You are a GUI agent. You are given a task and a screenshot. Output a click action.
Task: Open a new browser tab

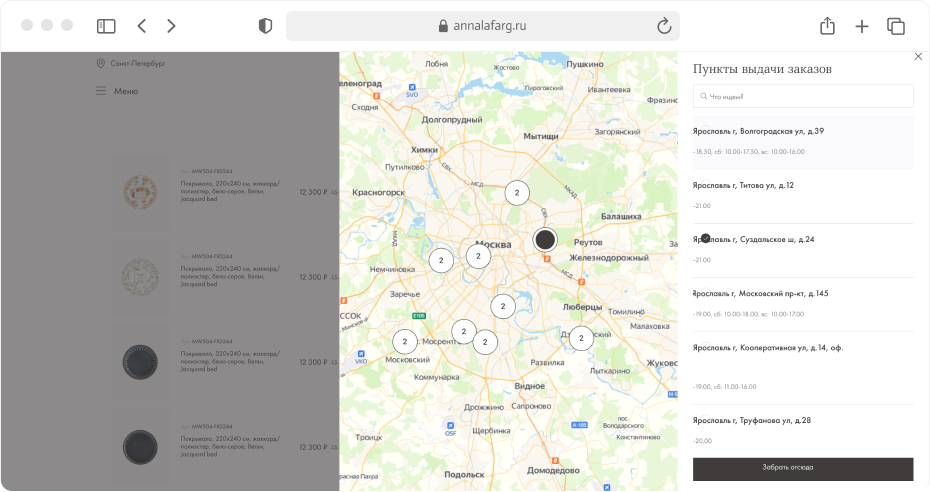point(862,26)
